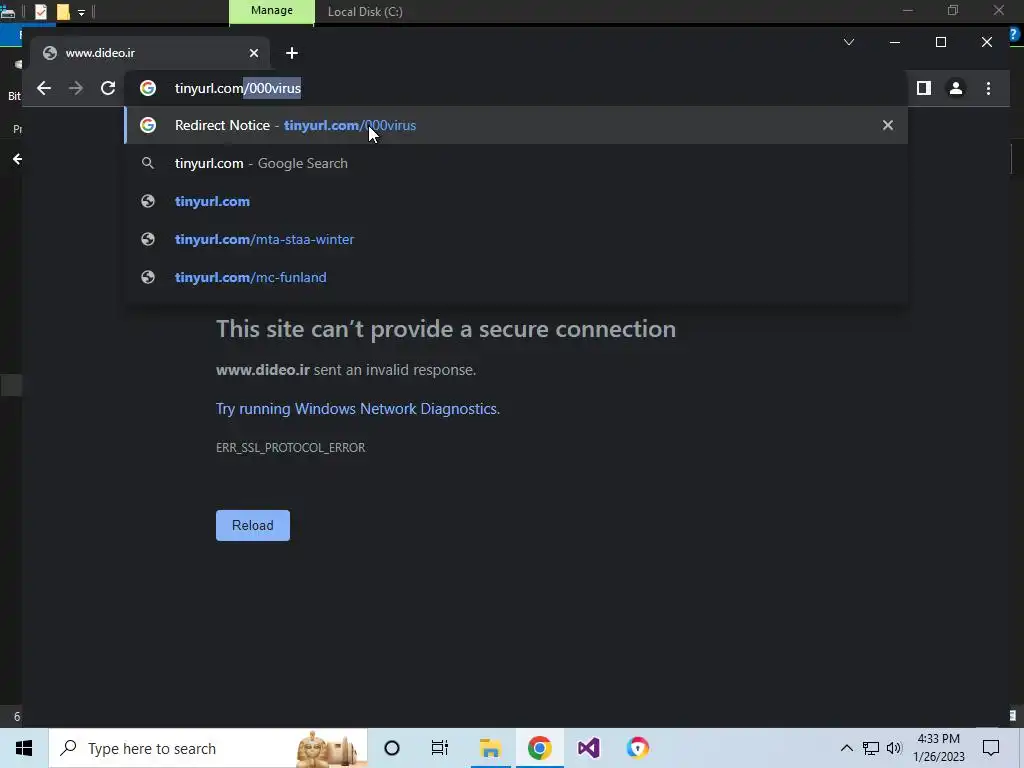Open Chrome's tab search chevron

point(848,42)
